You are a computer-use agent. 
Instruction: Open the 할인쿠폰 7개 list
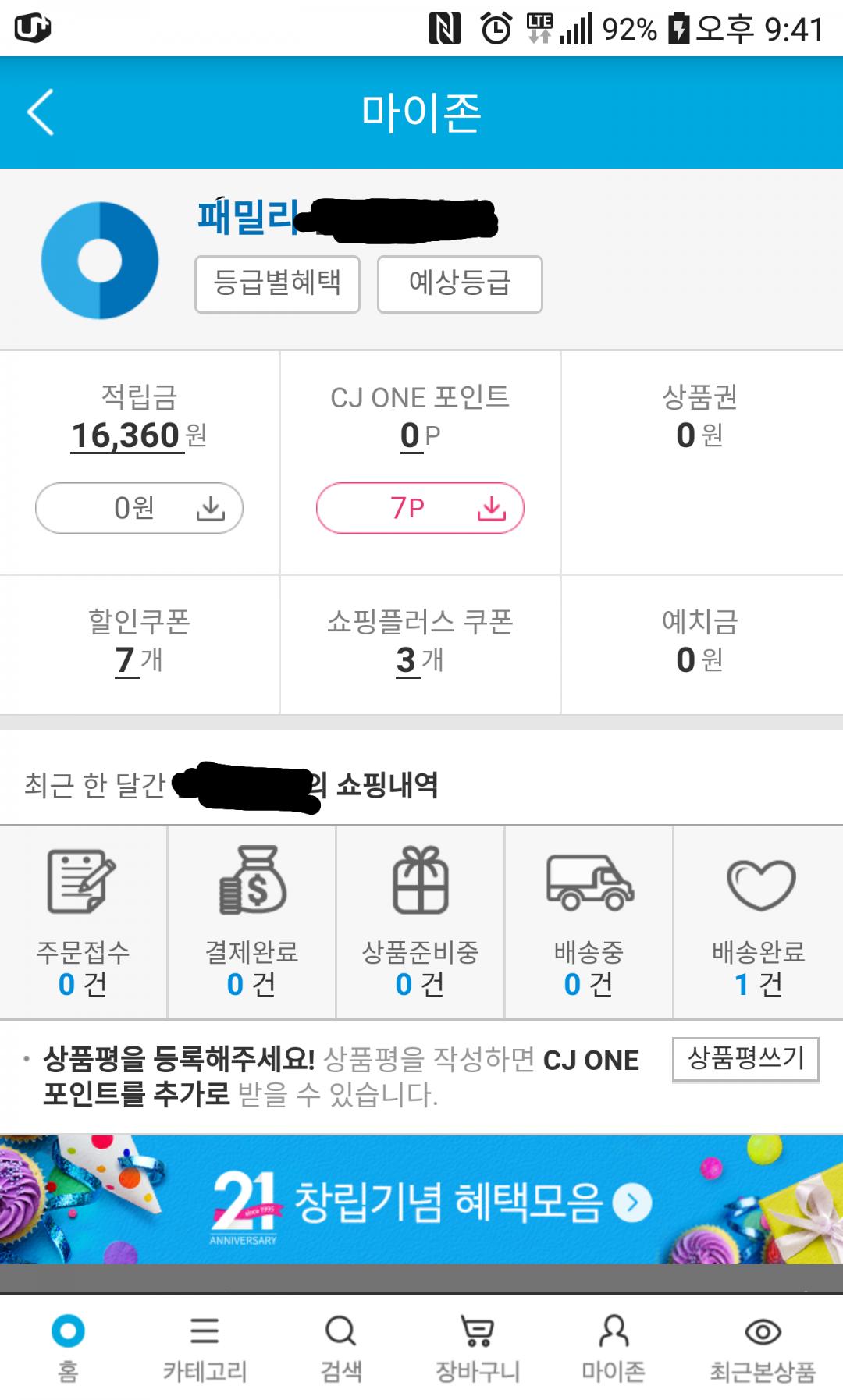[x=126, y=660]
